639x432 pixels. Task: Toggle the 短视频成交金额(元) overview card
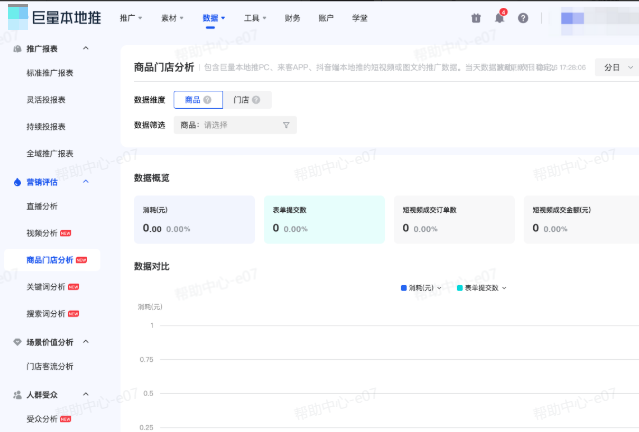tap(582, 220)
